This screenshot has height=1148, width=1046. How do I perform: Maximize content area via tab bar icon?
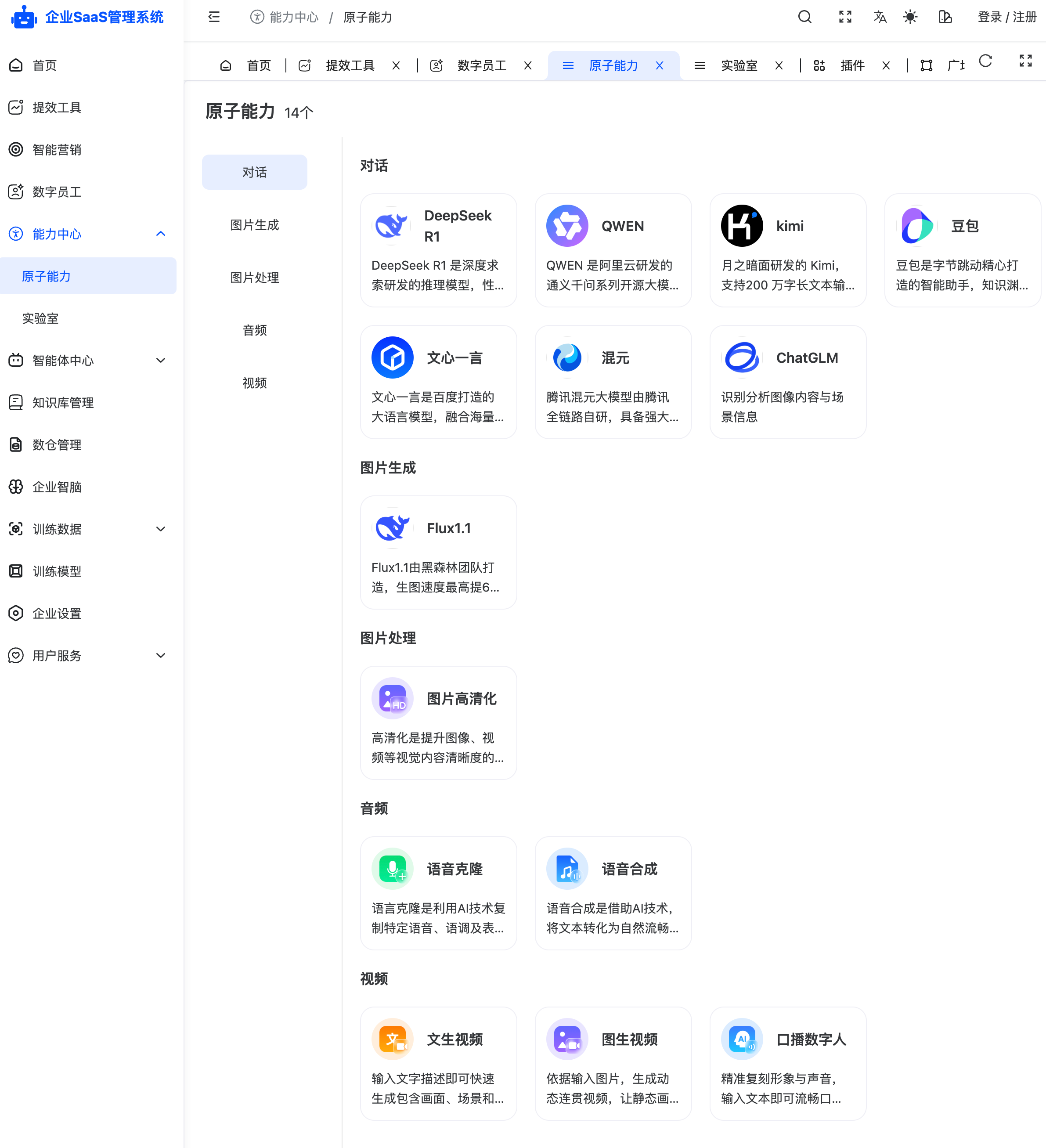tap(1025, 61)
